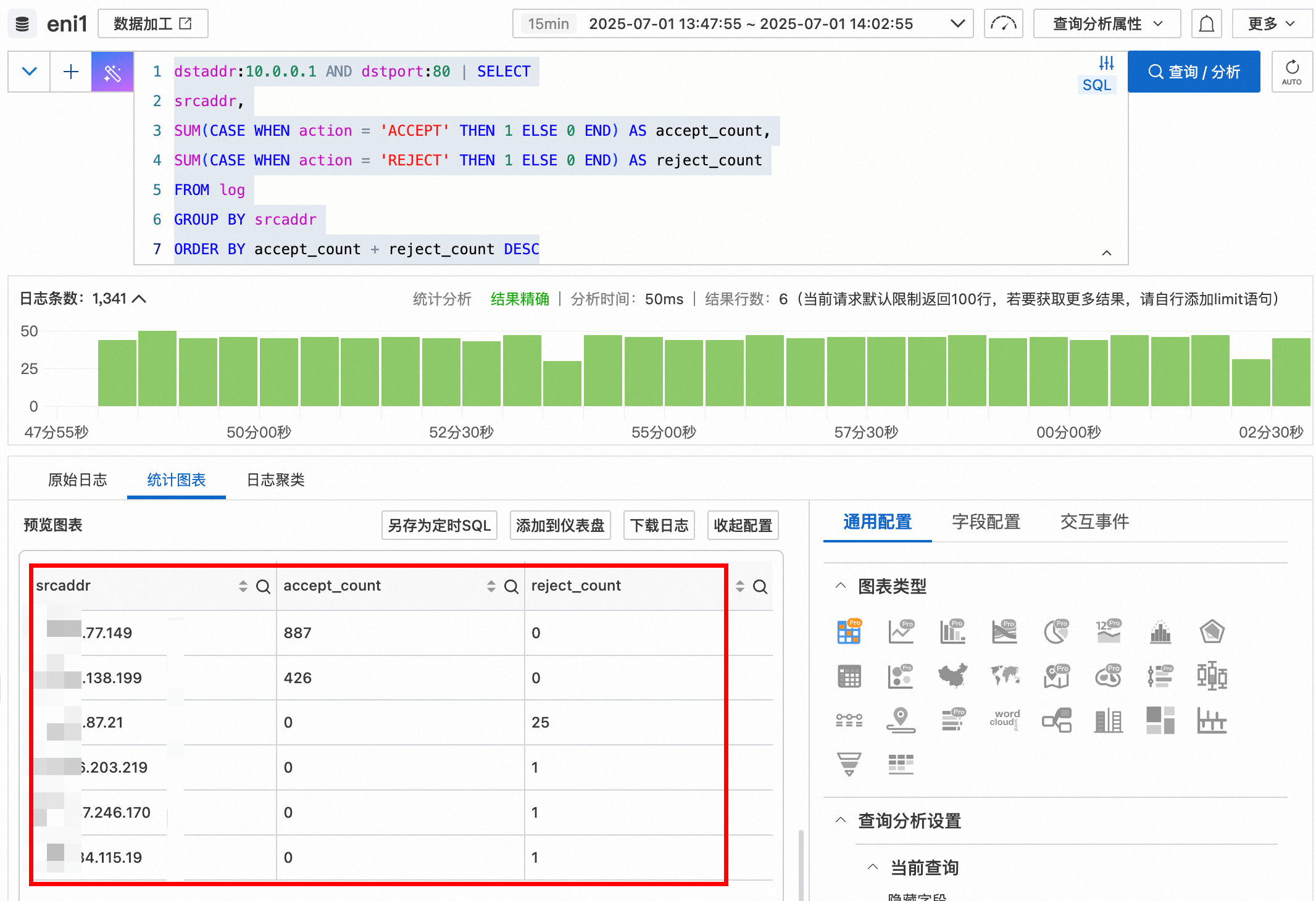Click the 数据加工 button
This screenshot has width=1316, height=901.
pyautogui.click(x=153, y=24)
